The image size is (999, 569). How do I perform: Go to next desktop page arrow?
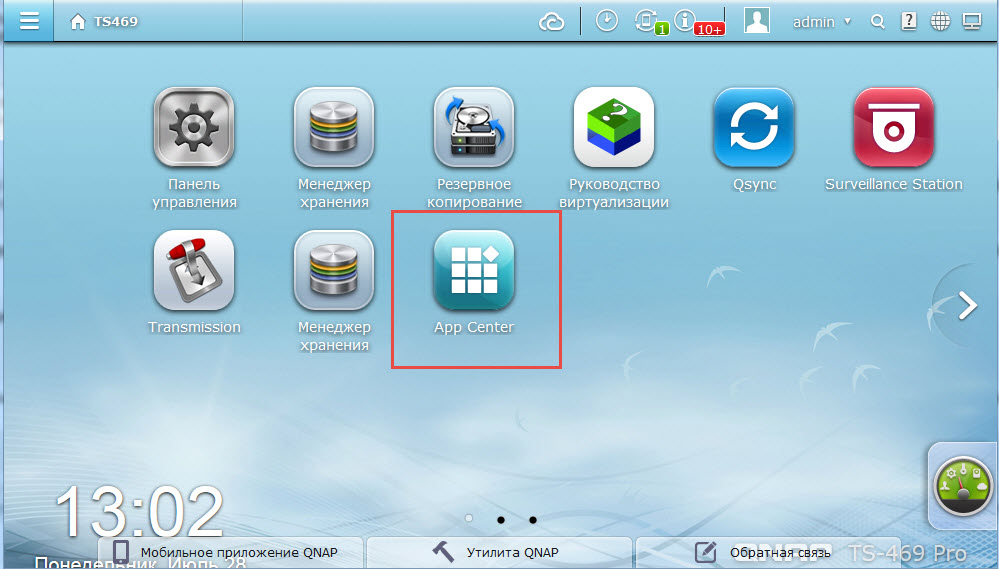967,306
